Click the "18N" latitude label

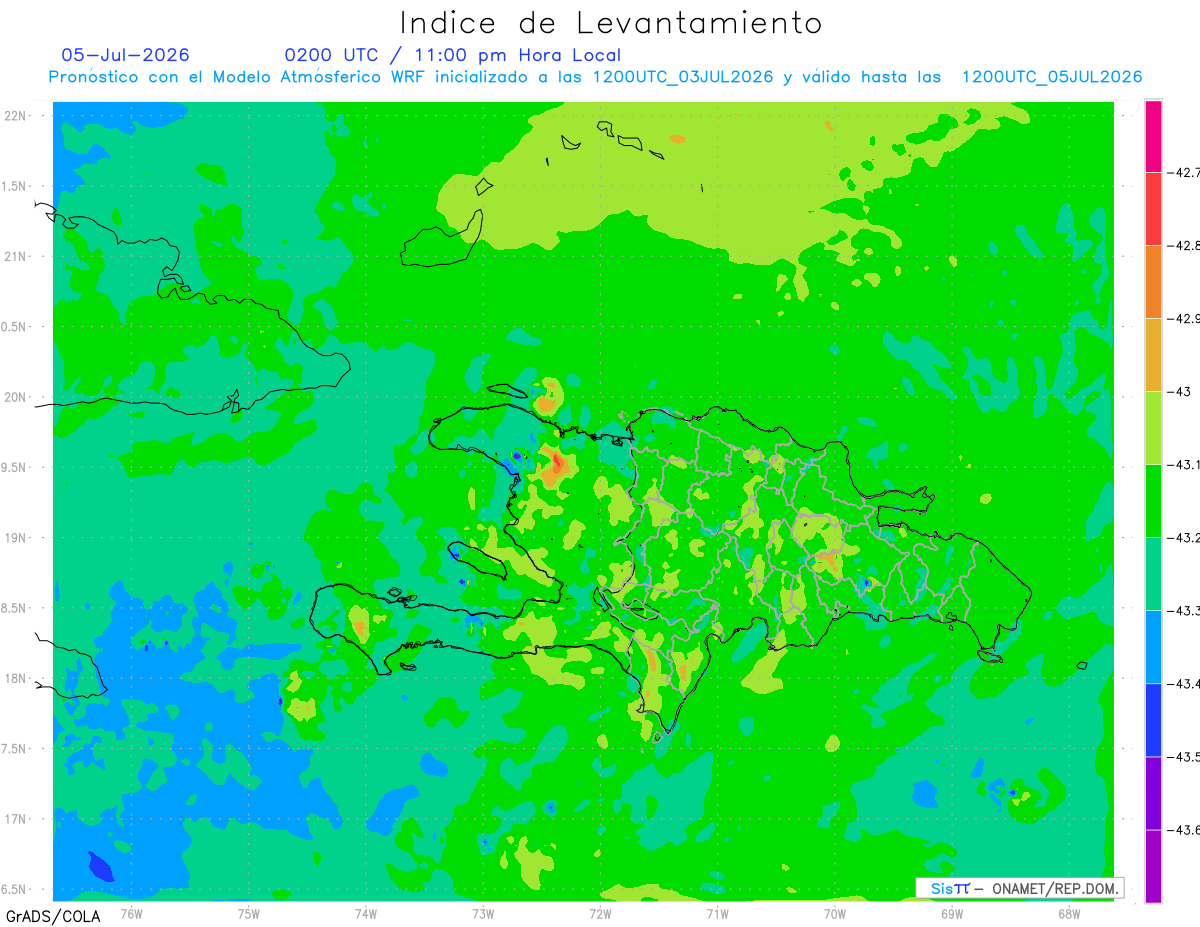click(x=17, y=678)
